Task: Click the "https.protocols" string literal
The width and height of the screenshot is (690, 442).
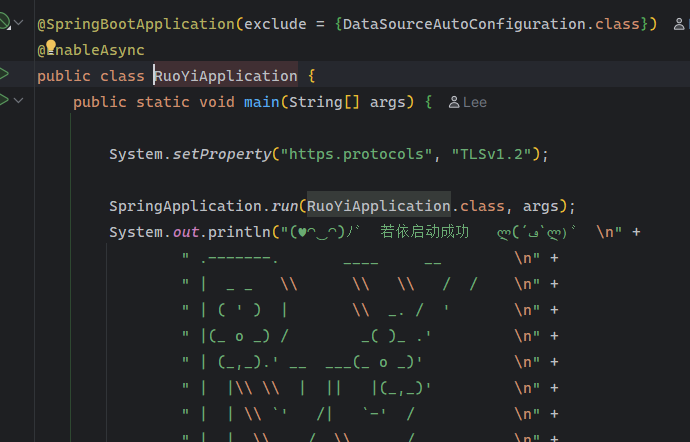Action: [x=357, y=154]
